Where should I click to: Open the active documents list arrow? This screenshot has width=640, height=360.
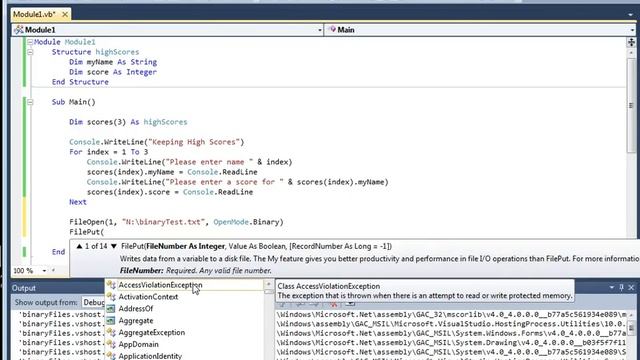(631, 14)
